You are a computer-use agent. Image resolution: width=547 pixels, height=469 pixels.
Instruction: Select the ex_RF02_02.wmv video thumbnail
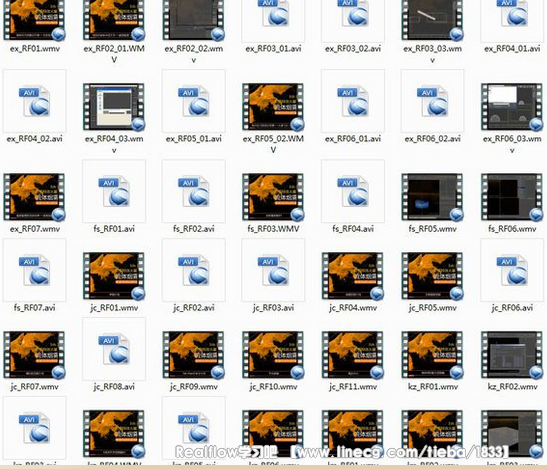coord(194,20)
